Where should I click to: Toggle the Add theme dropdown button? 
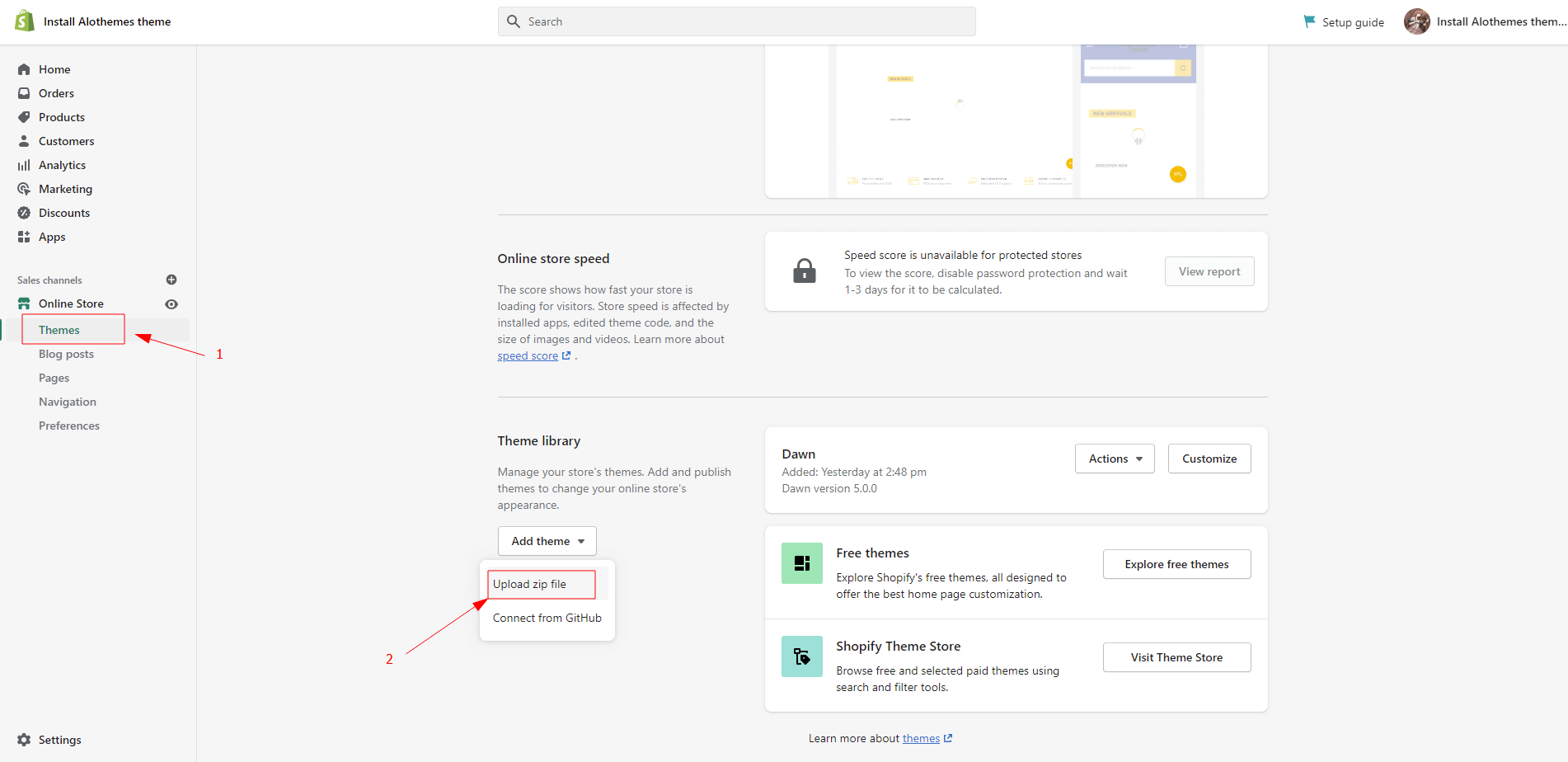coord(547,541)
